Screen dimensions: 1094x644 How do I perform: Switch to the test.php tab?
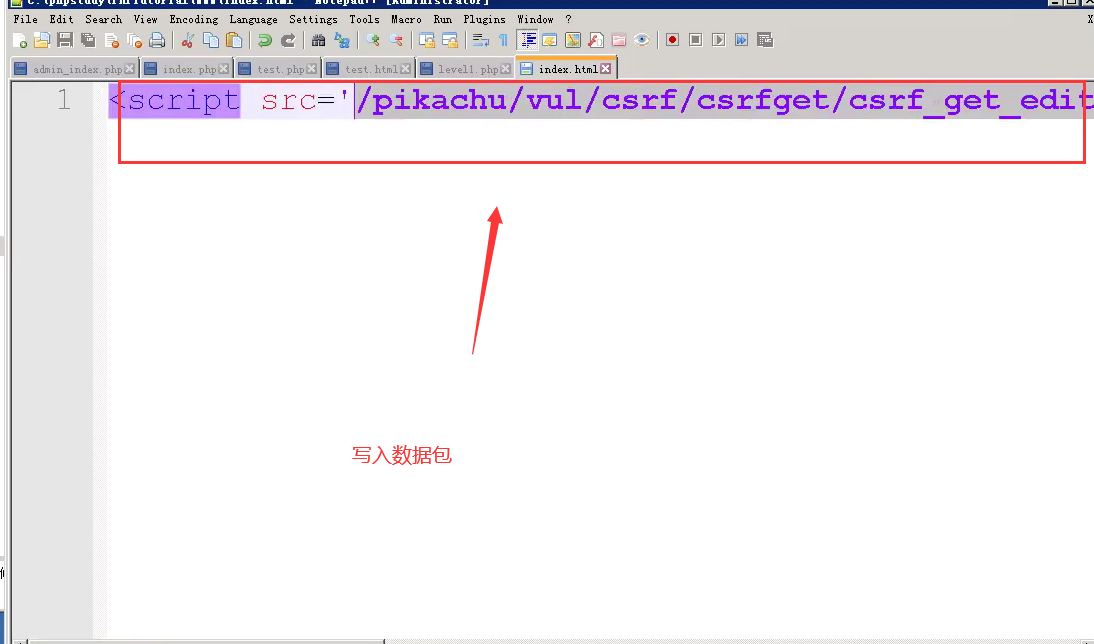(278, 69)
